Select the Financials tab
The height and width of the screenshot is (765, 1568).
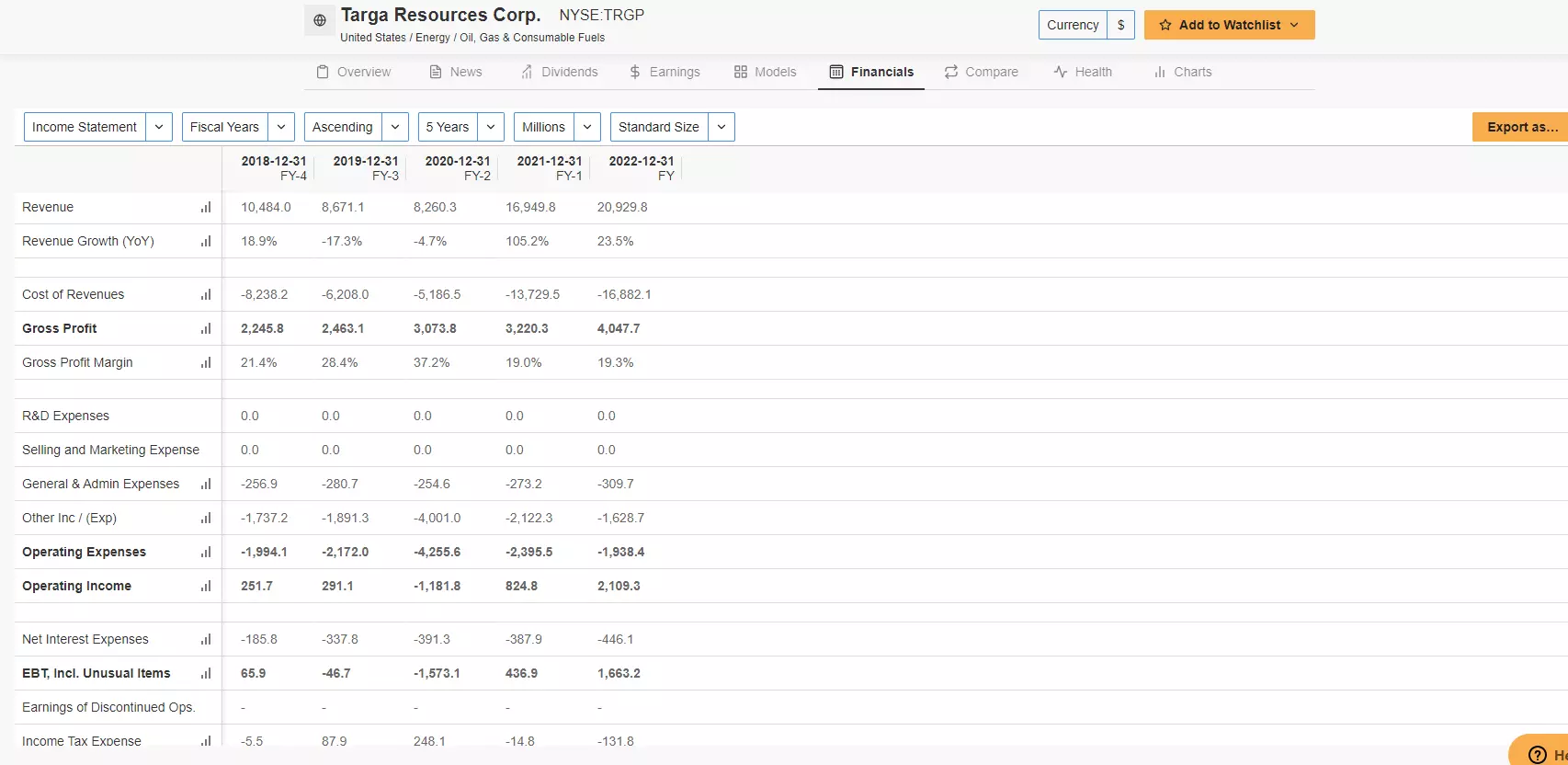pyautogui.click(x=871, y=72)
